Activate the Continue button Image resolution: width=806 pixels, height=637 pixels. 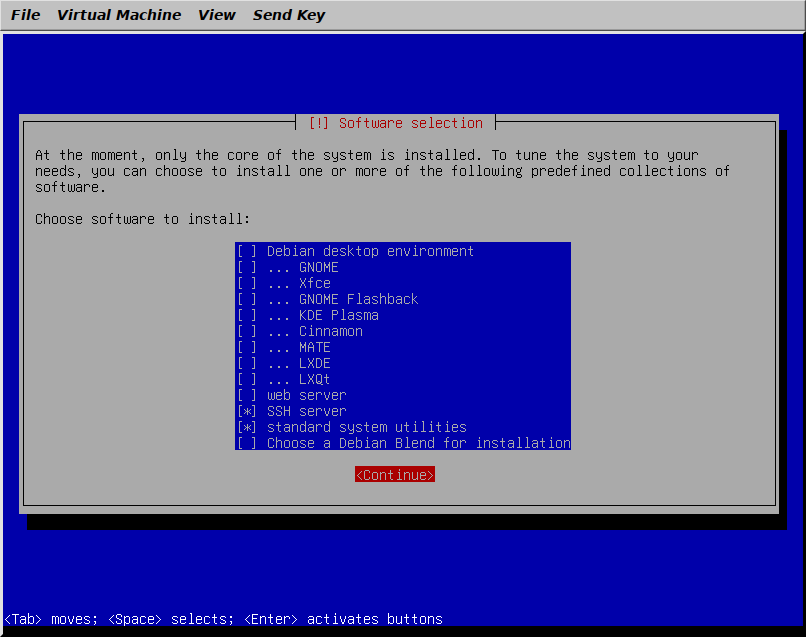click(x=394, y=474)
